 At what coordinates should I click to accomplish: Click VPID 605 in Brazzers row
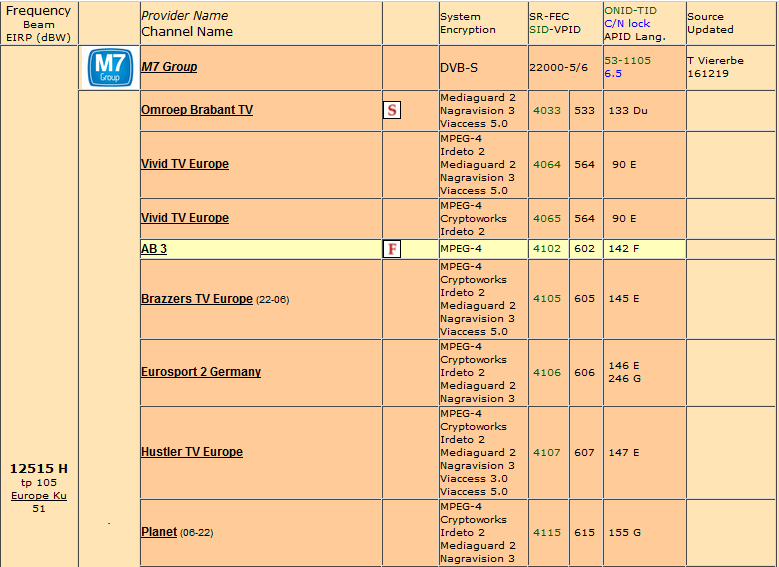click(584, 299)
